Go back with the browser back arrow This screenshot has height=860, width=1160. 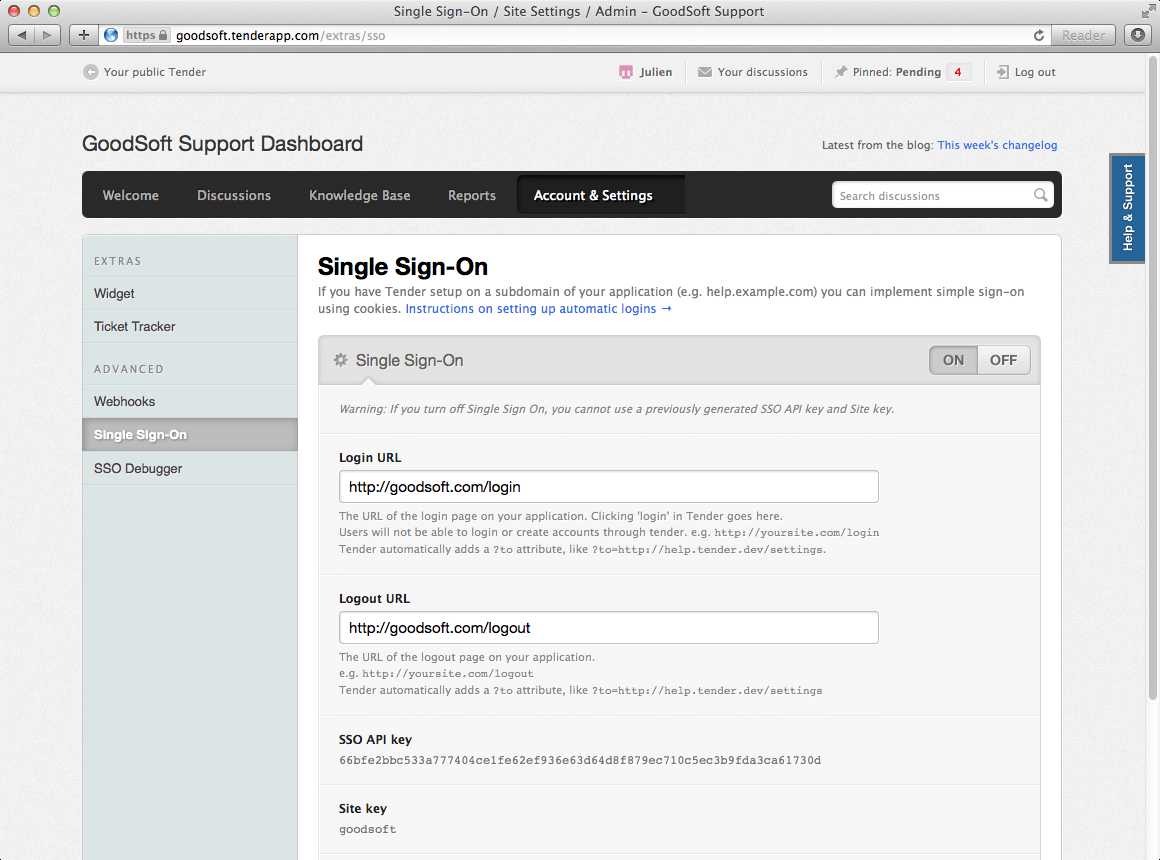pyautogui.click(x=21, y=35)
